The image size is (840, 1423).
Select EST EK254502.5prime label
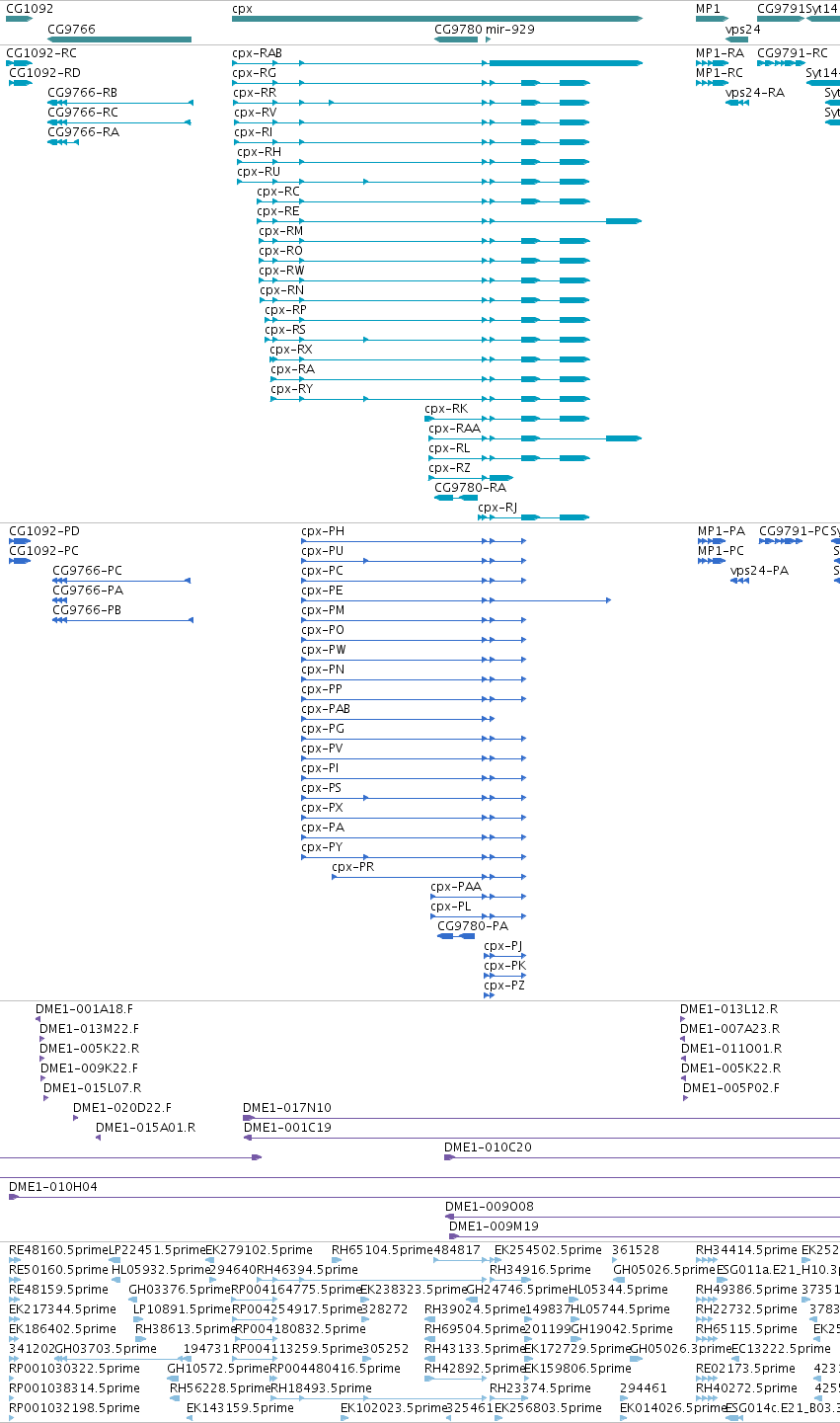(x=548, y=1250)
